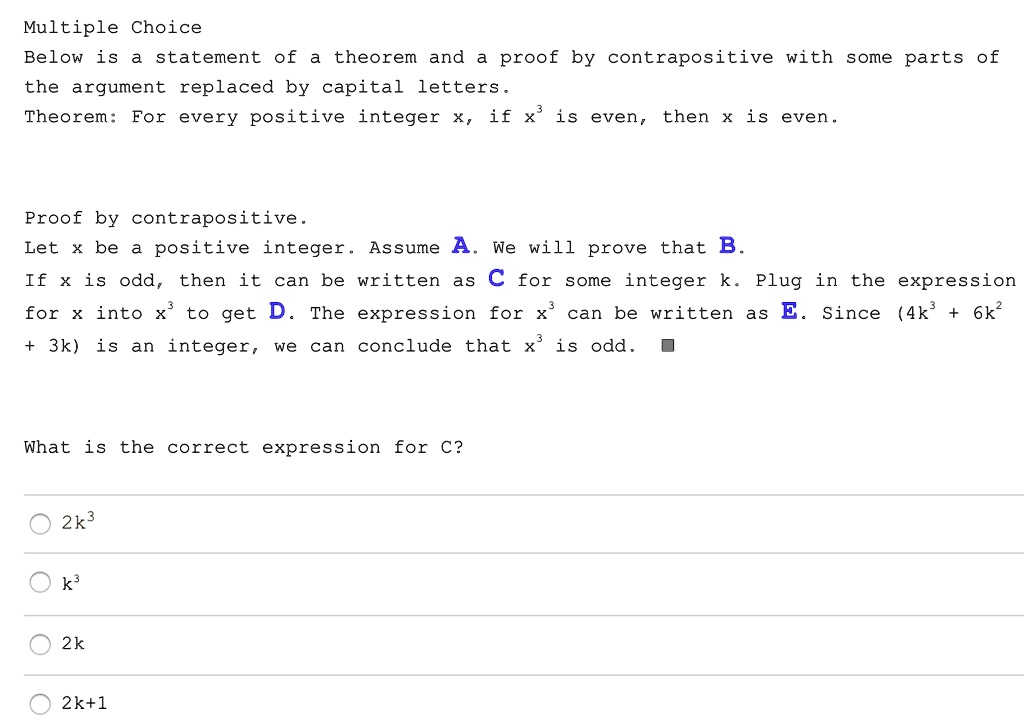The width and height of the screenshot is (1024, 728).
Task: Select the radio button for 2k
Action: coord(40,644)
